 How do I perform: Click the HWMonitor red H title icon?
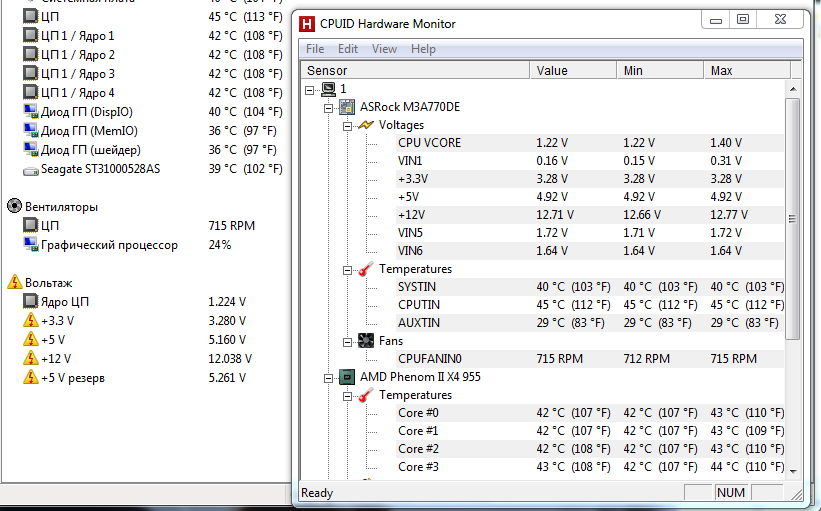click(x=307, y=24)
